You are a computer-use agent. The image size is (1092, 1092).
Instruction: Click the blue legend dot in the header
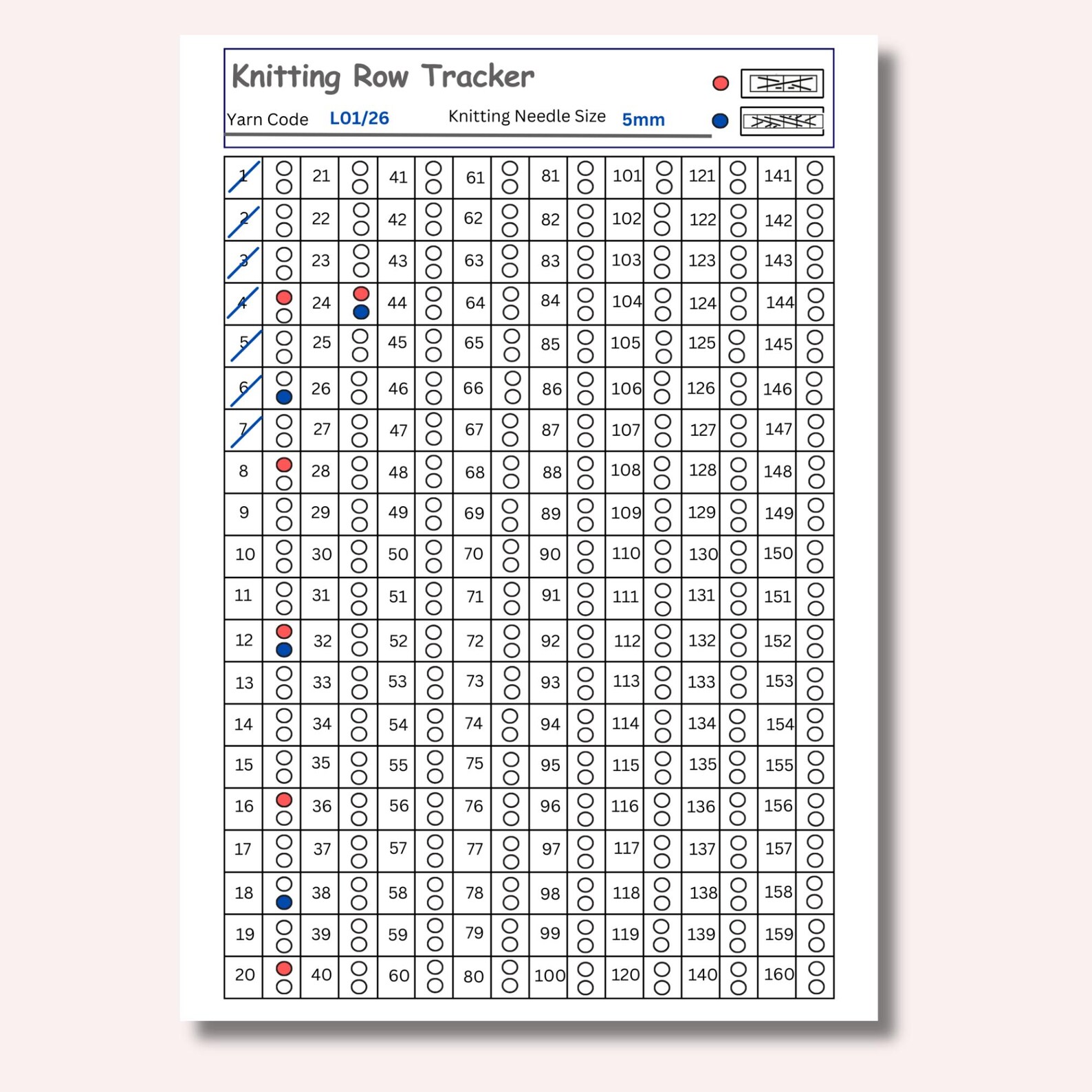click(x=720, y=121)
